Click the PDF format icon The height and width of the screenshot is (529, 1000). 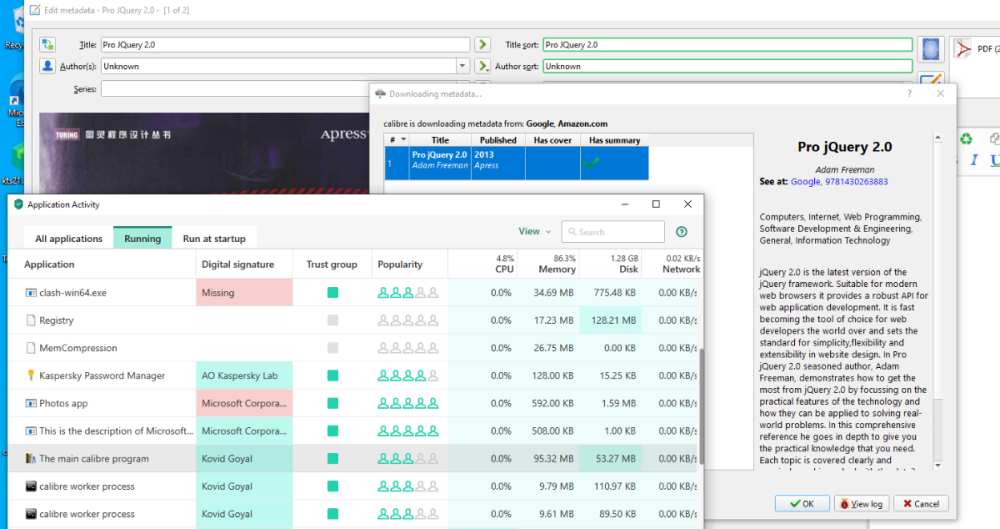click(964, 48)
